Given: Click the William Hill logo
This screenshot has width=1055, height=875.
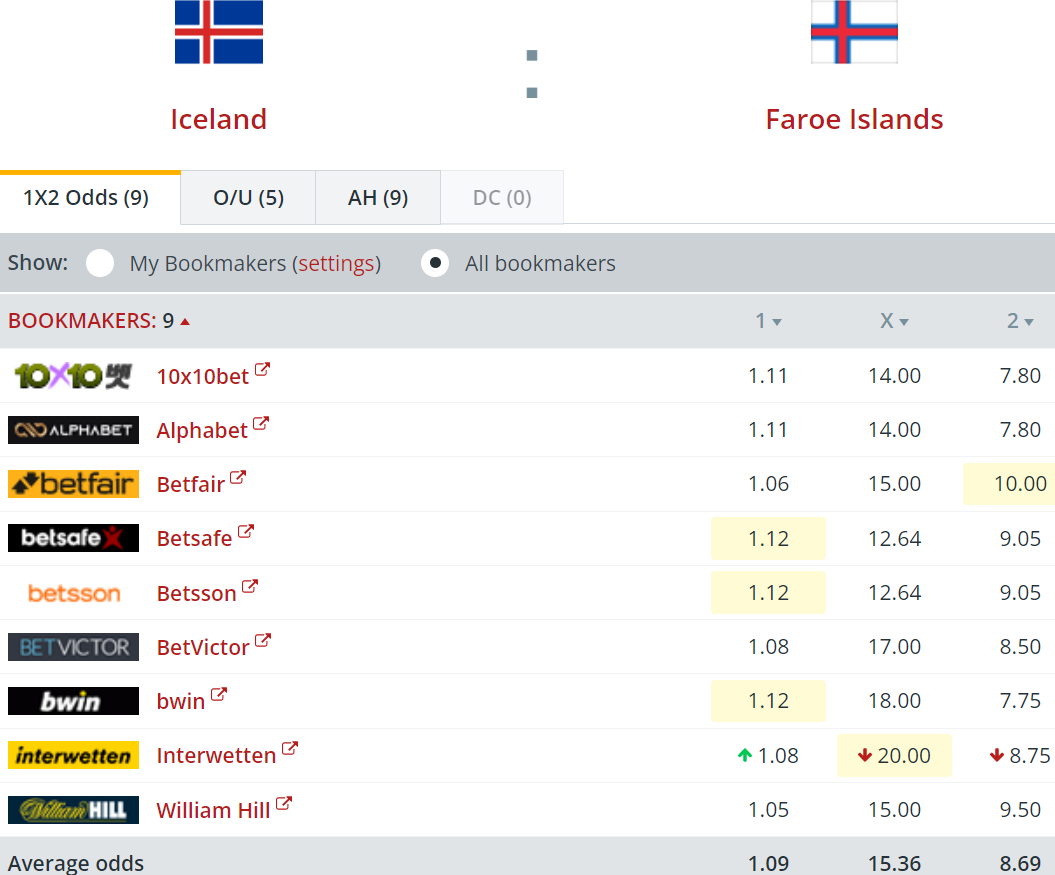Looking at the screenshot, I should point(73,810).
